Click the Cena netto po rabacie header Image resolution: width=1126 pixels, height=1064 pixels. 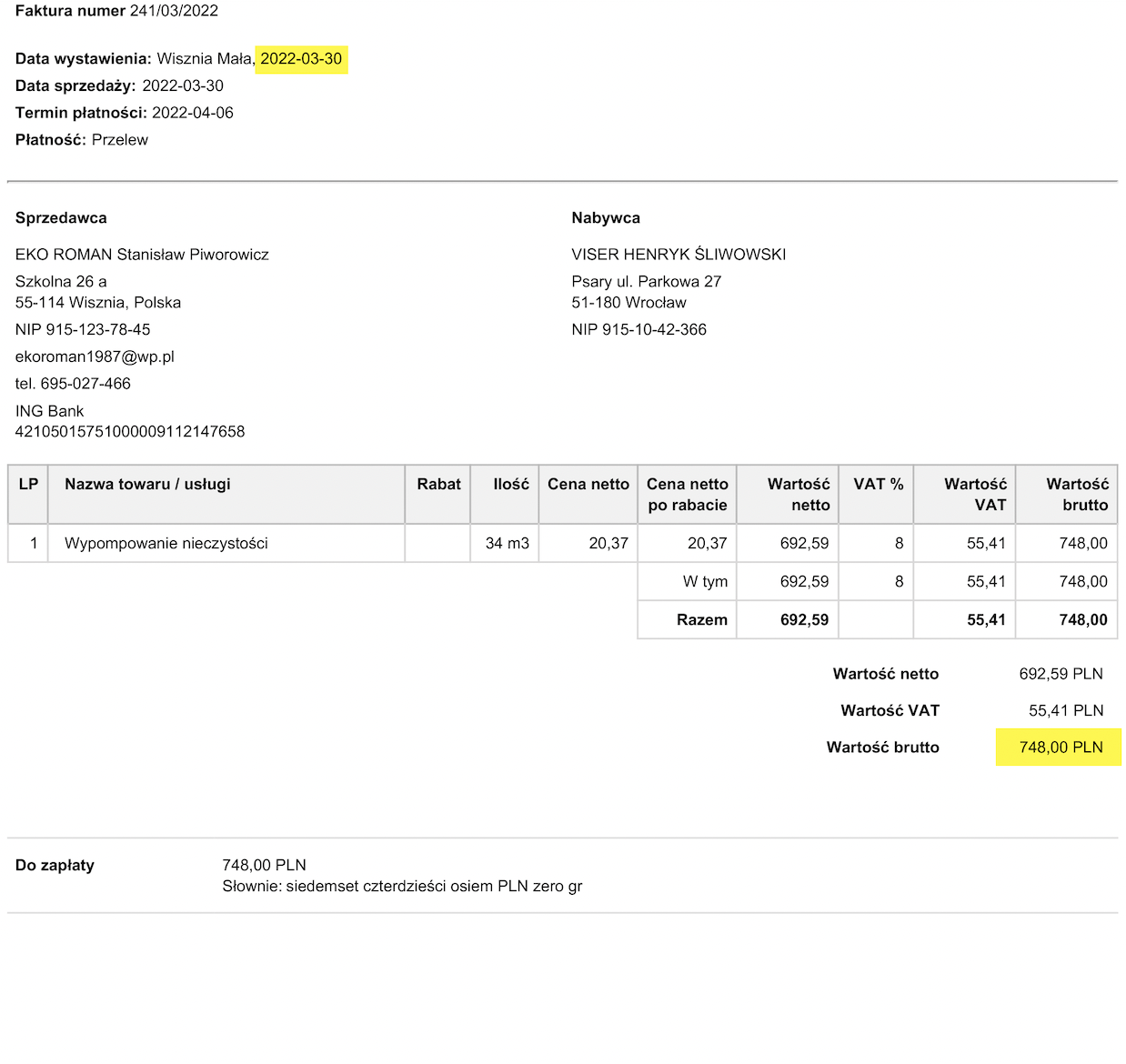point(688,495)
